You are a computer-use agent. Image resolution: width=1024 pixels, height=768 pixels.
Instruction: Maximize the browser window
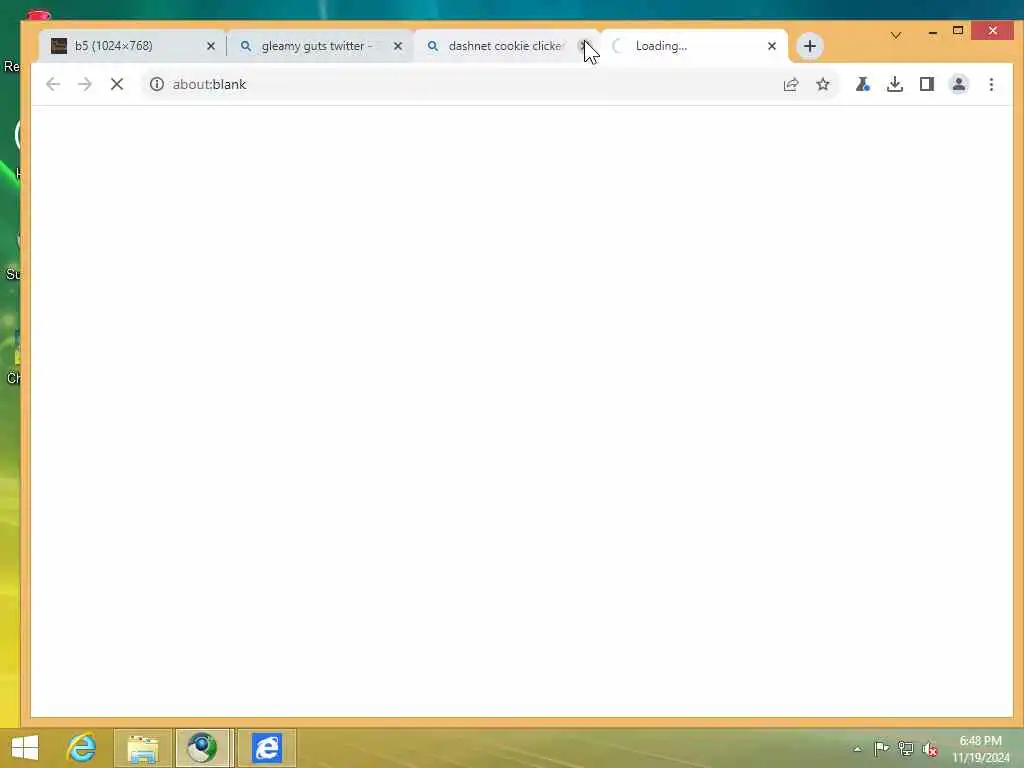[958, 31]
